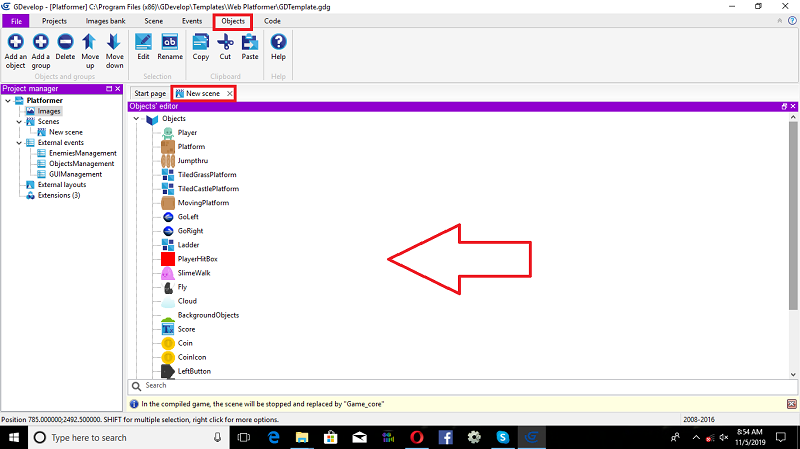This screenshot has width=800, height=449.
Task: Close the Objects' editor panel
Action: pyautogui.click(x=793, y=106)
